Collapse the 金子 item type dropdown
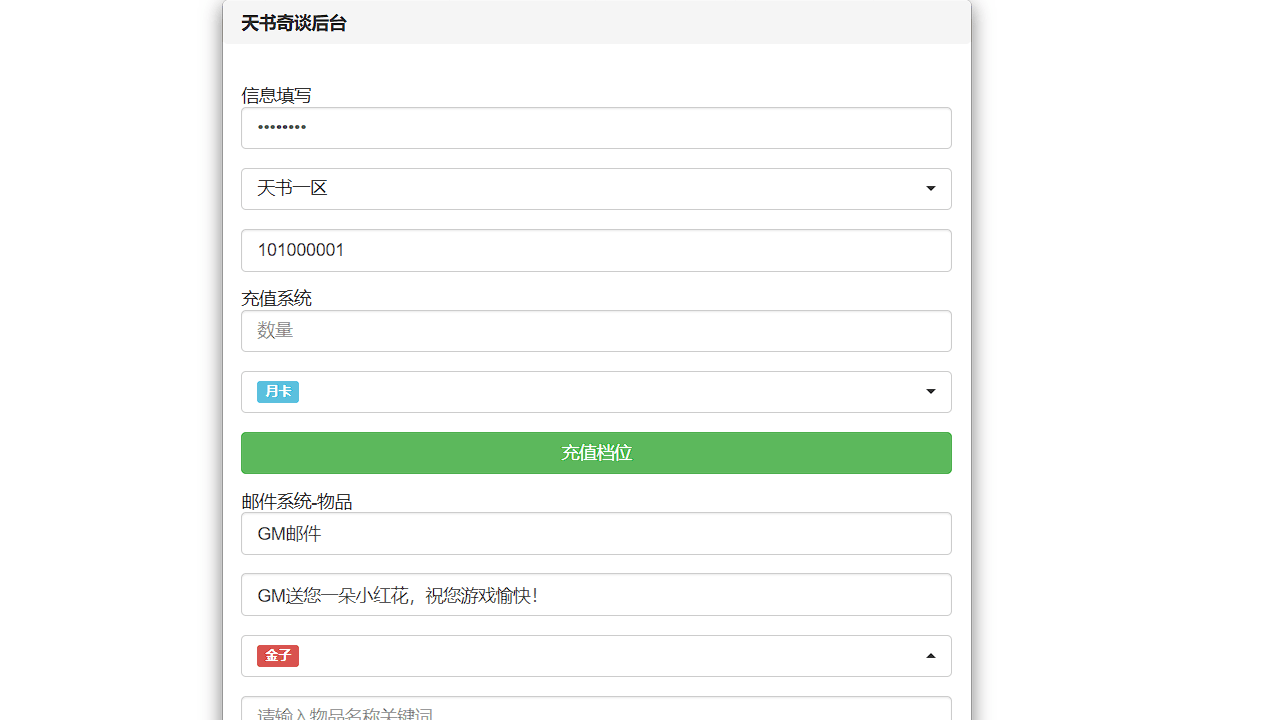 point(595,656)
